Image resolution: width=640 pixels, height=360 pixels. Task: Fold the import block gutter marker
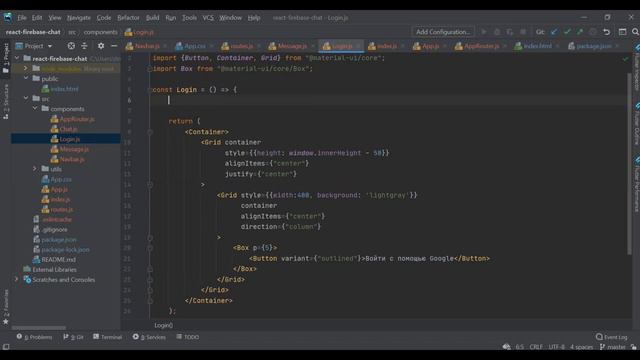tap(150, 69)
